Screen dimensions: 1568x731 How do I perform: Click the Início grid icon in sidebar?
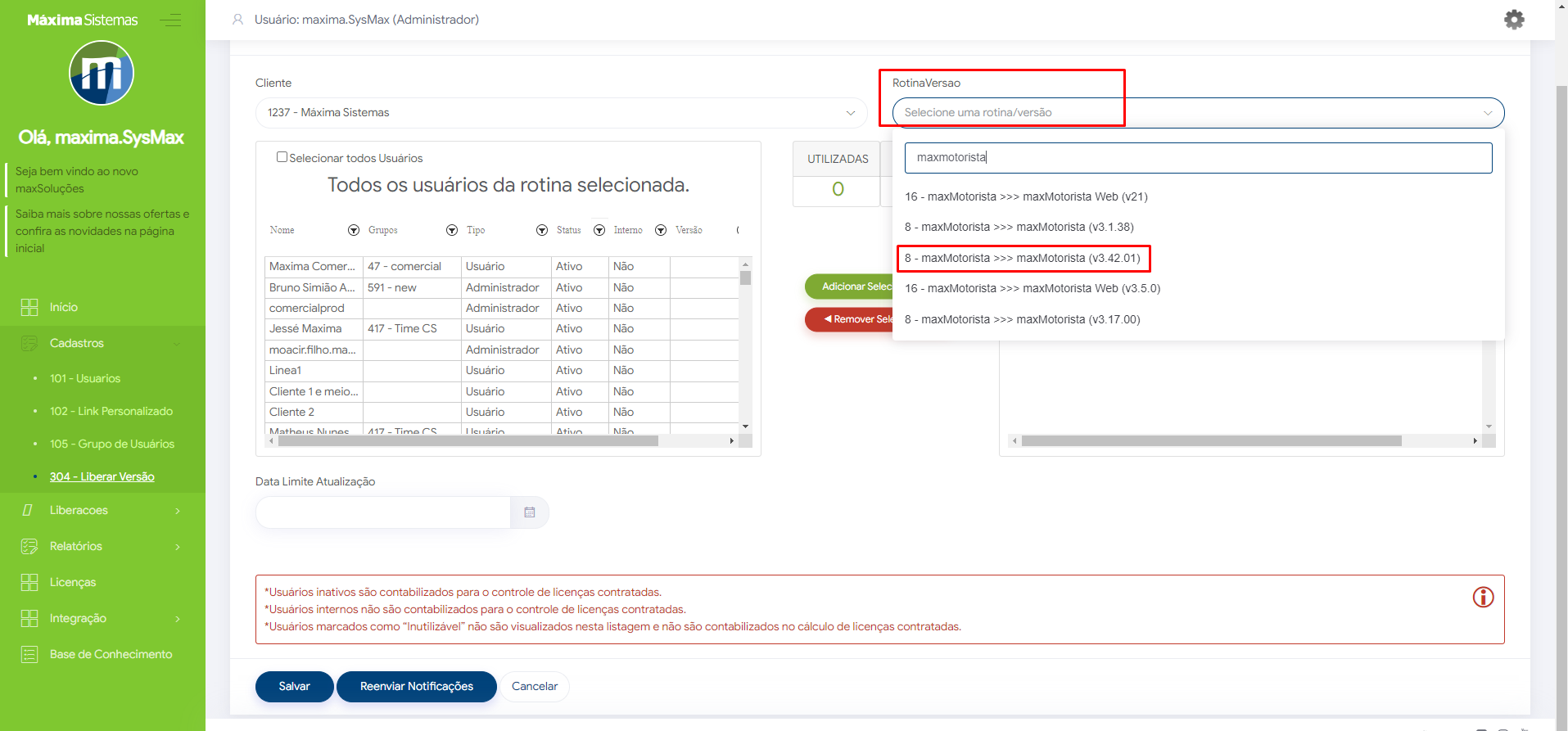click(29, 307)
